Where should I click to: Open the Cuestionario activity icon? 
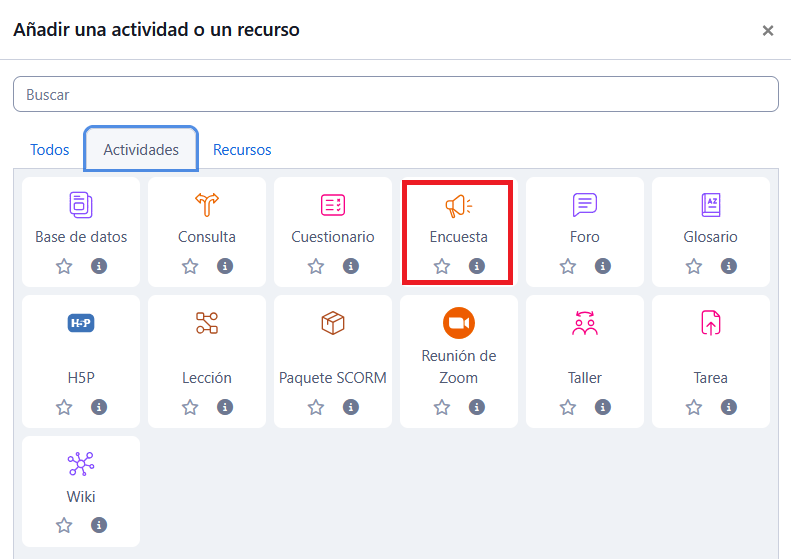coord(333,205)
